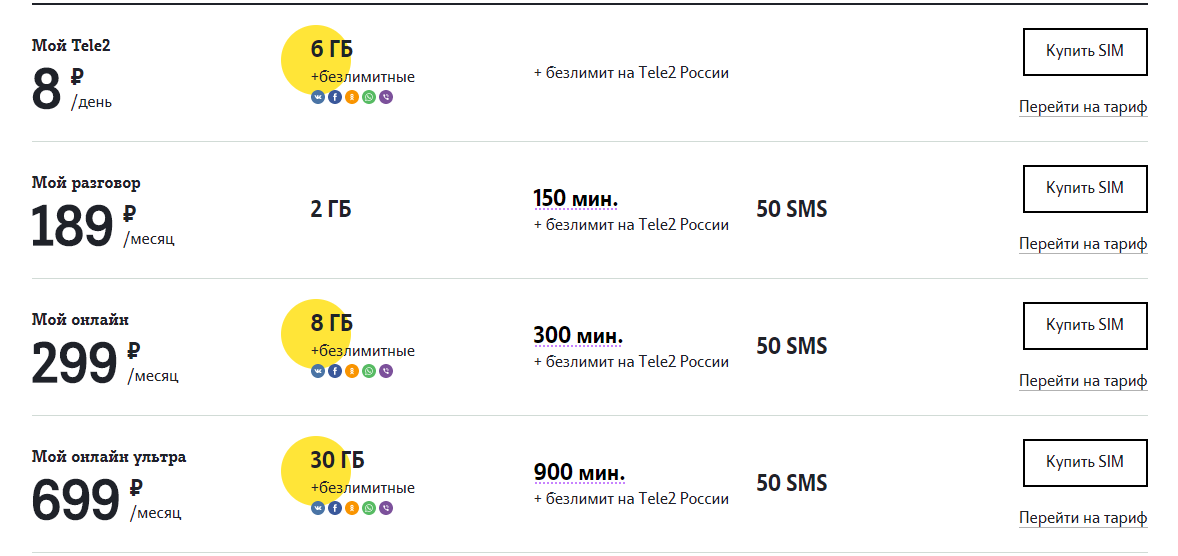
Task: Click the WhatsApp icon in the Мой онлайн ультра row
Action: pyautogui.click(x=369, y=508)
